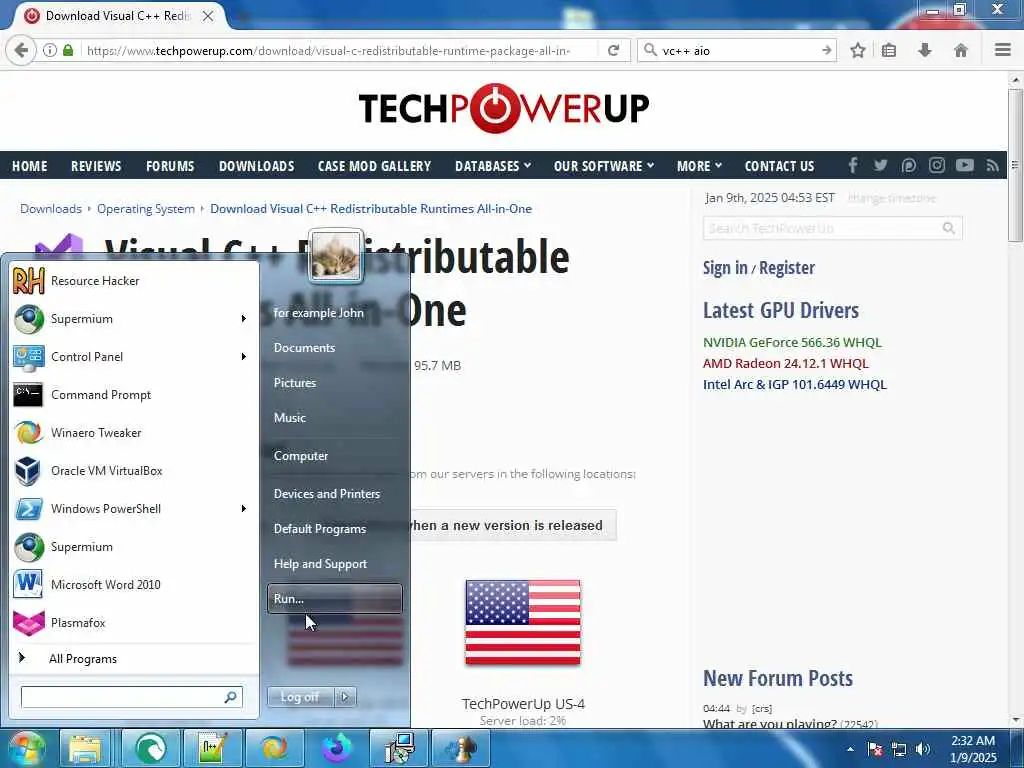Open the Operating System breadcrumb link
This screenshot has height=768, width=1024.
click(x=146, y=209)
